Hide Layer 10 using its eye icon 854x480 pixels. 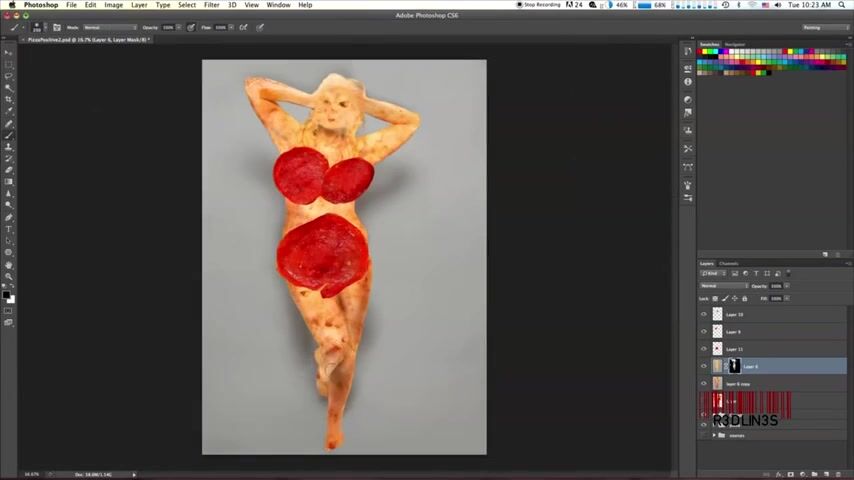704,314
